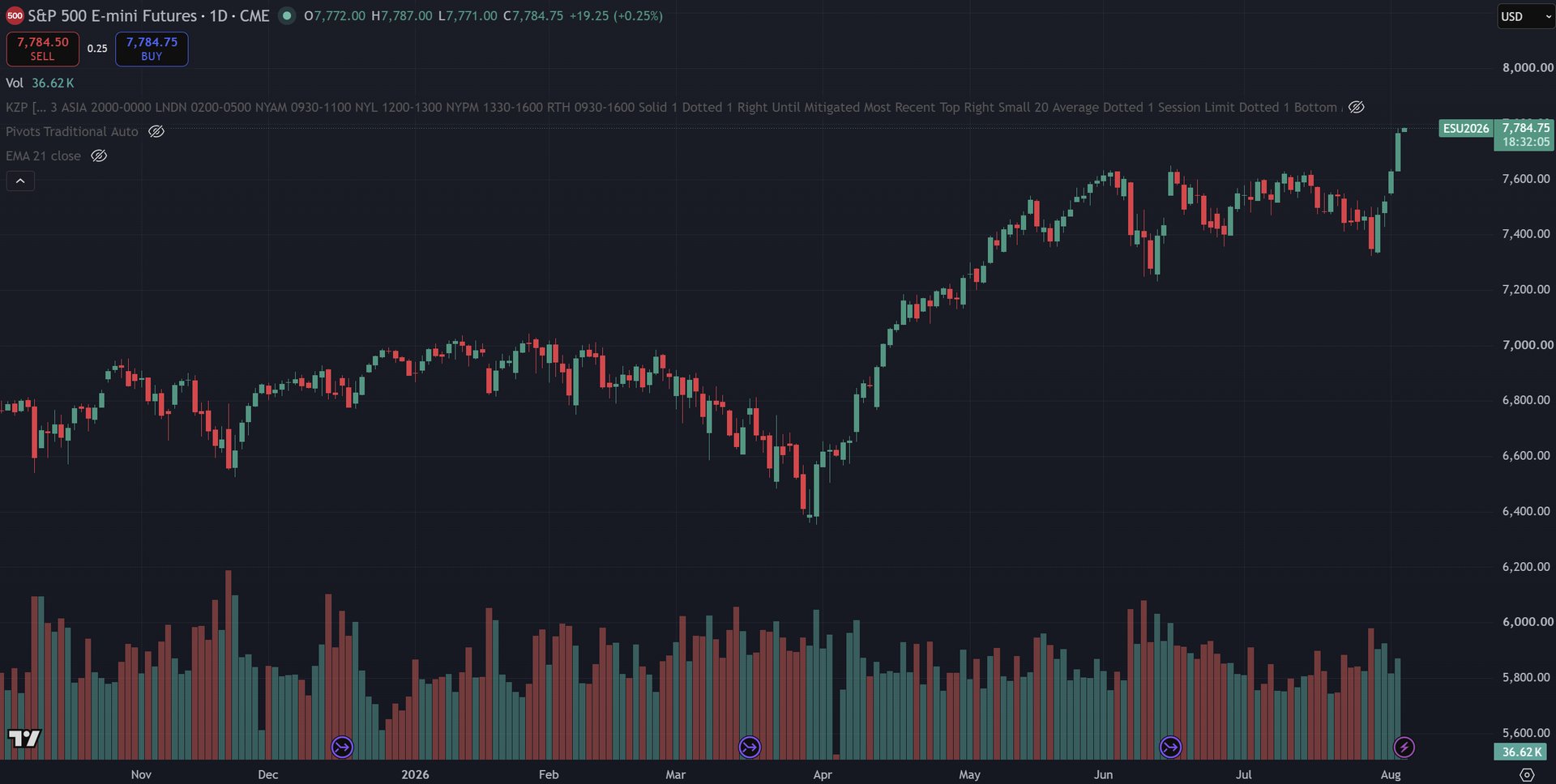Select the EMA 21 close legend

(44, 156)
